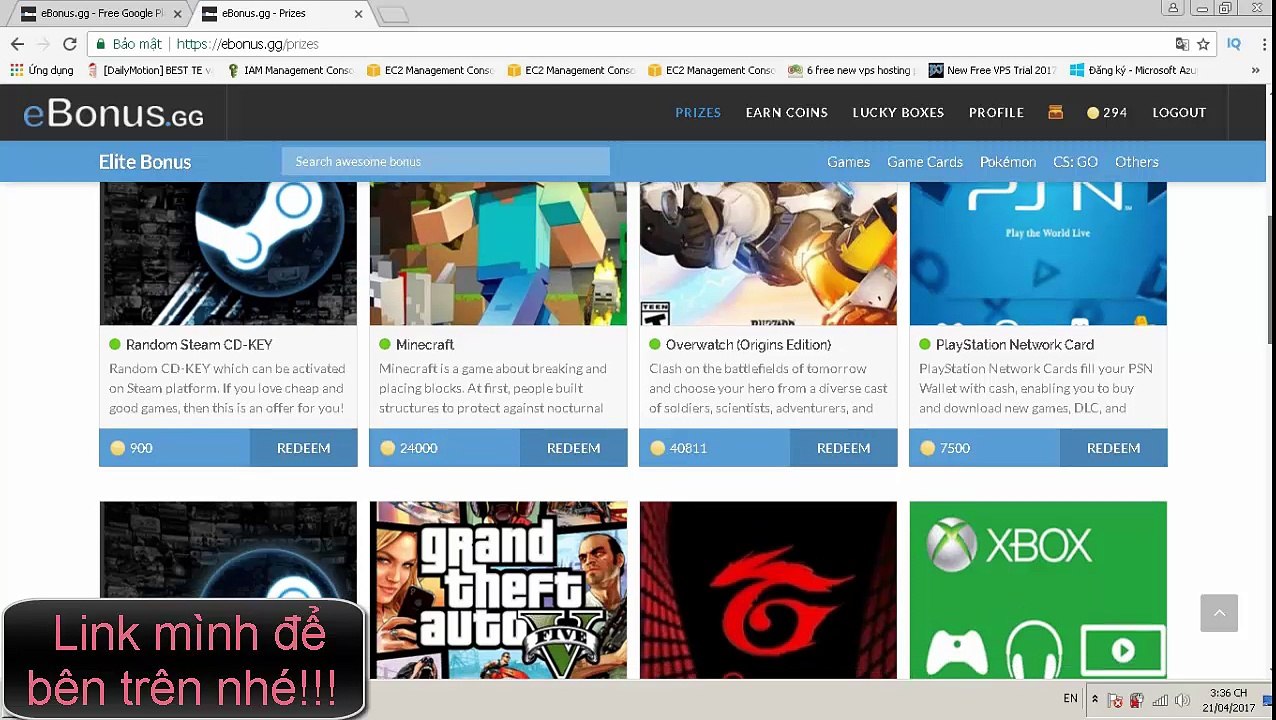Open New Free VPS Trial 2017 bookmark
Screen dimensions: 1276x720
point(992,71)
